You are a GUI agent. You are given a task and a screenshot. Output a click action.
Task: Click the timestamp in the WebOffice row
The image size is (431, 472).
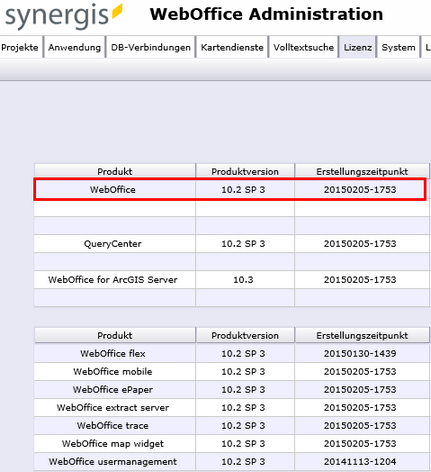[360, 190]
